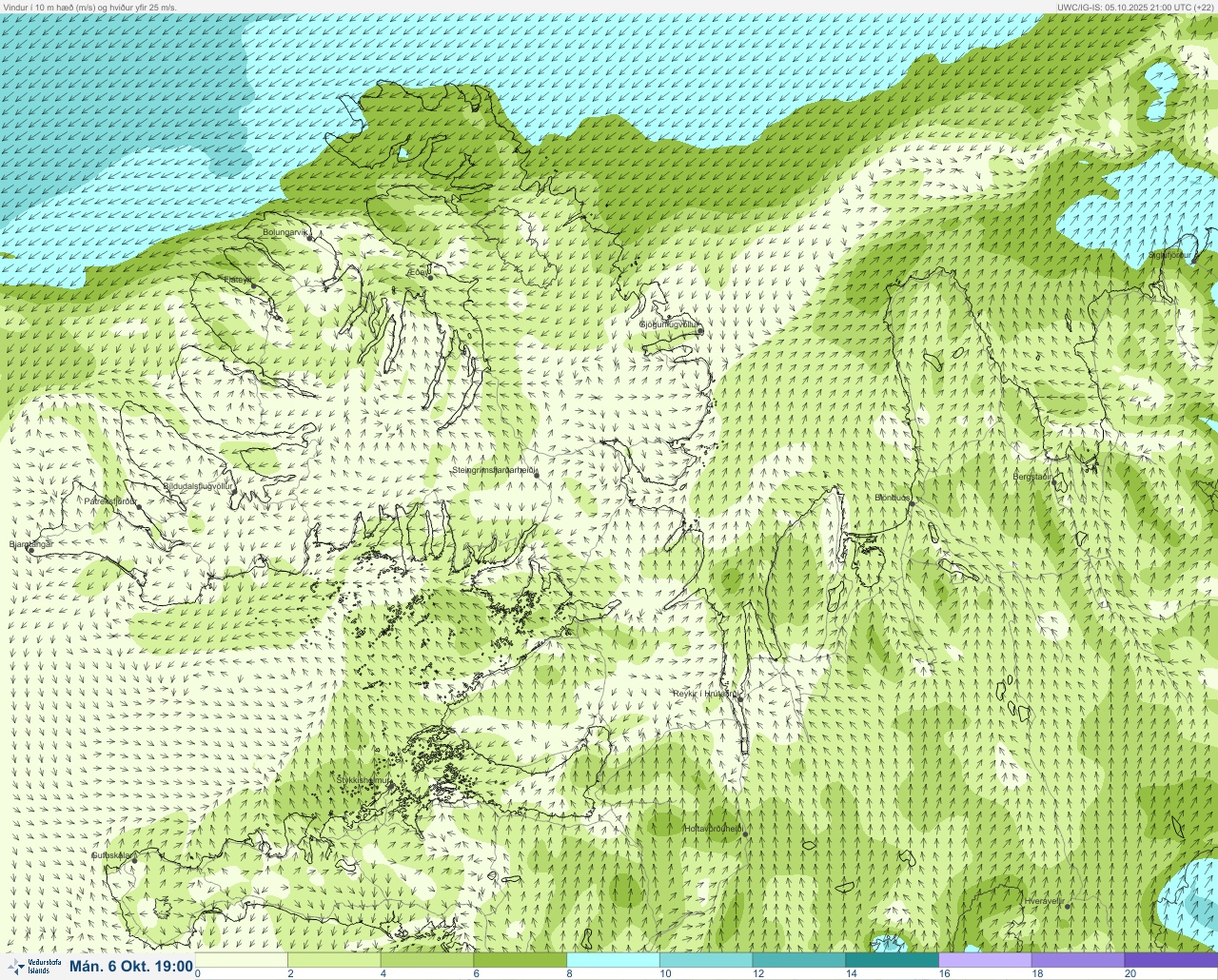The image size is (1218, 980).
Task: Click the 20+ m/s dark violet legend swatch
Action: [x=1171, y=960]
